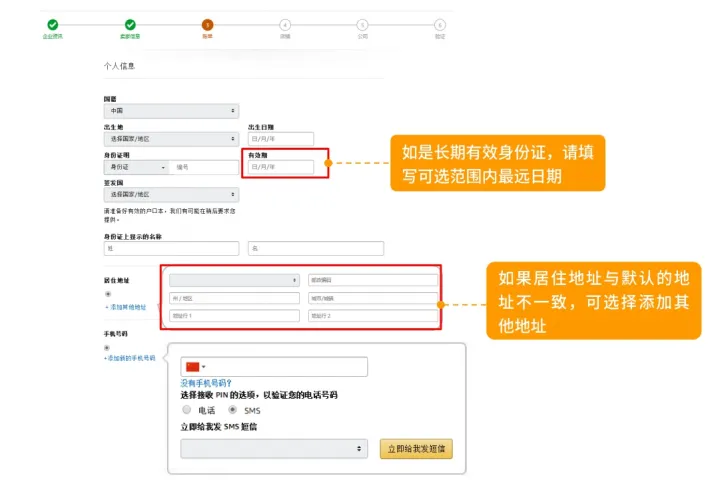Open the SMS language dropdown beside send button
This screenshot has width=720, height=482.
click(x=274, y=448)
